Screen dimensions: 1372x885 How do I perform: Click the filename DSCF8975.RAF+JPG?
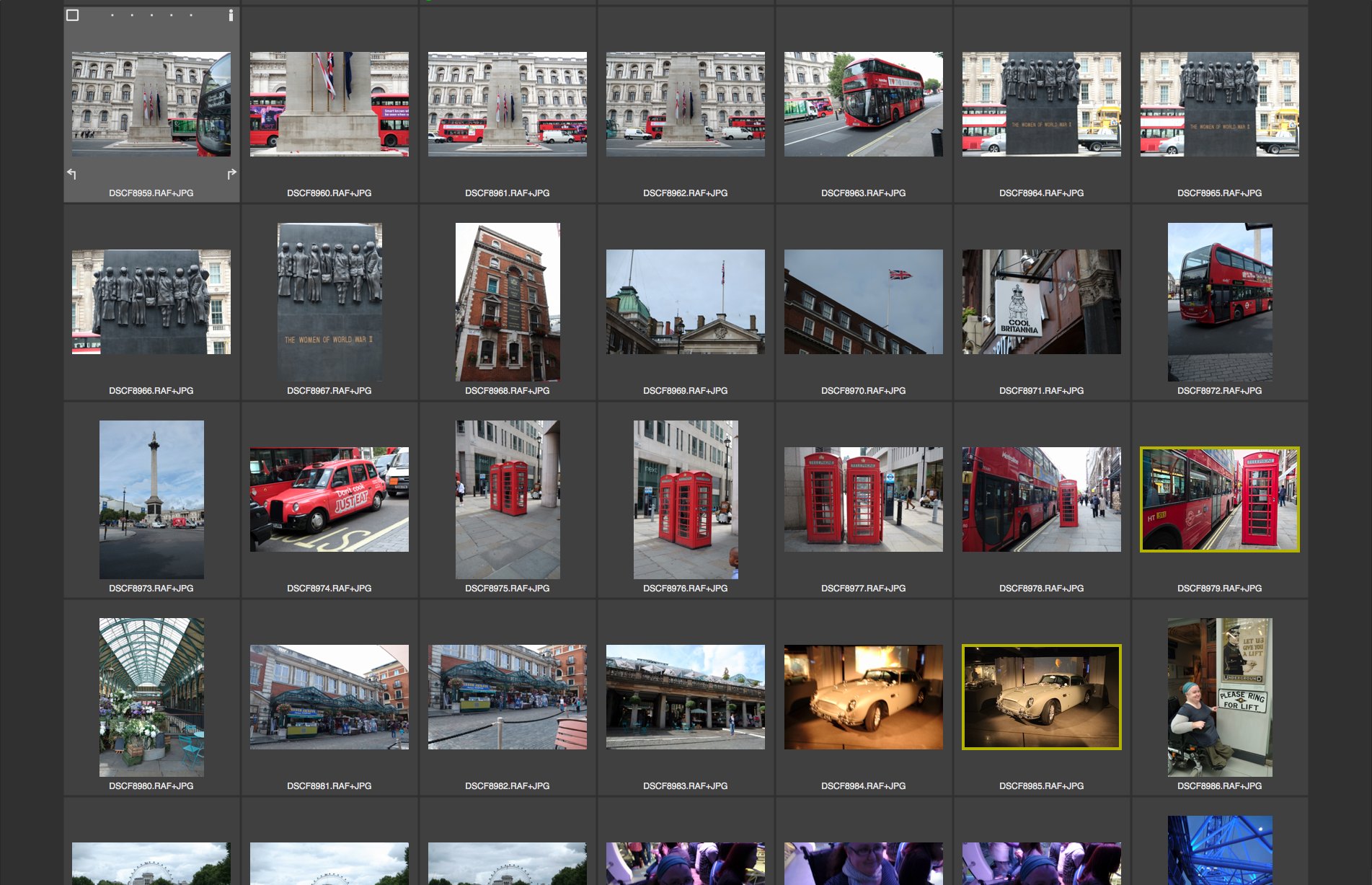(x=508, y=589)
